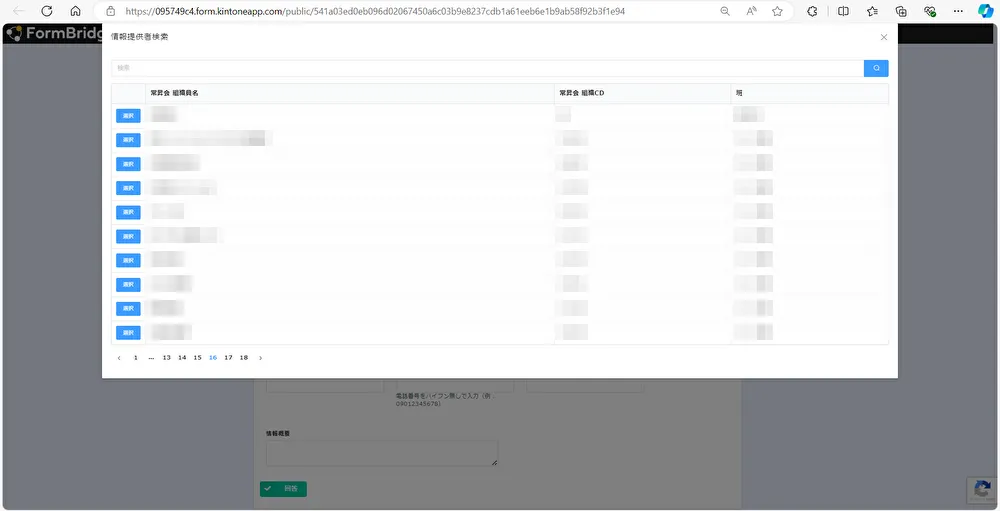
Task: Go to browser home page icon
Action: click(75, 11)
